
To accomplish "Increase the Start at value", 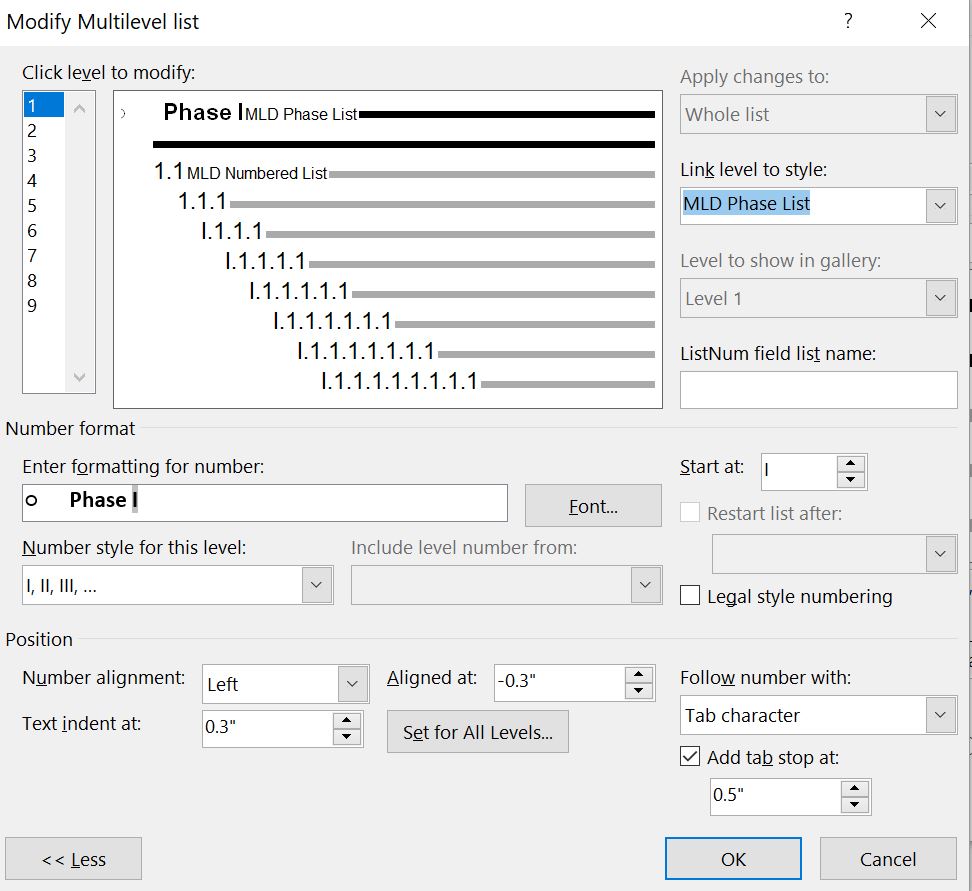I will (x=850, y=463).
